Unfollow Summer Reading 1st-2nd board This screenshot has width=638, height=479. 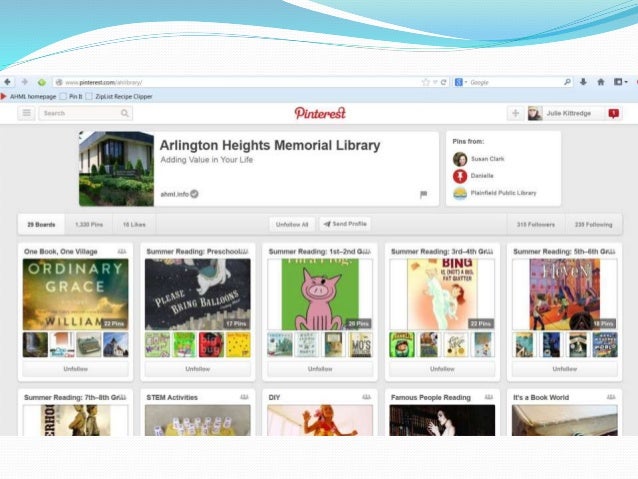pyautogui.click(x=320, y=369)
